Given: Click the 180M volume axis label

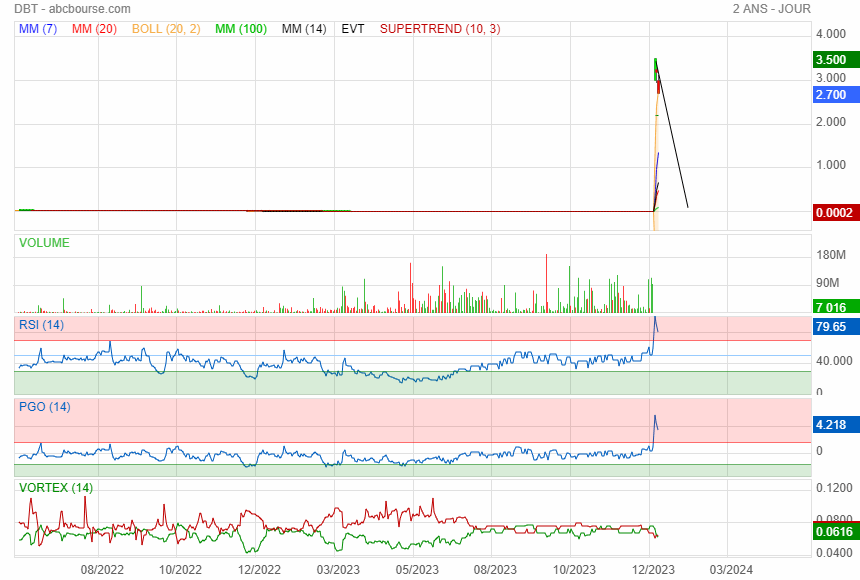Looking at the screenshot, I should point(831,255).
